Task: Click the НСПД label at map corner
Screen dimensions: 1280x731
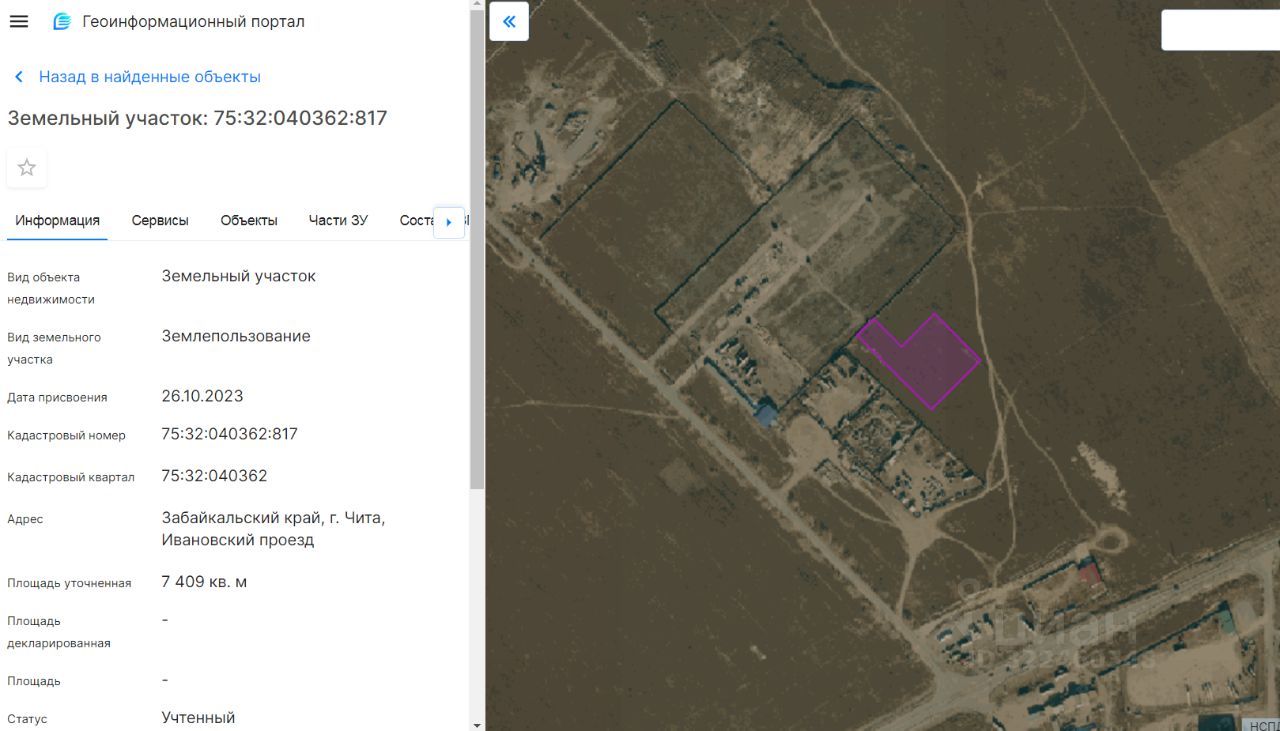Action: click(x=1262, y=725)
